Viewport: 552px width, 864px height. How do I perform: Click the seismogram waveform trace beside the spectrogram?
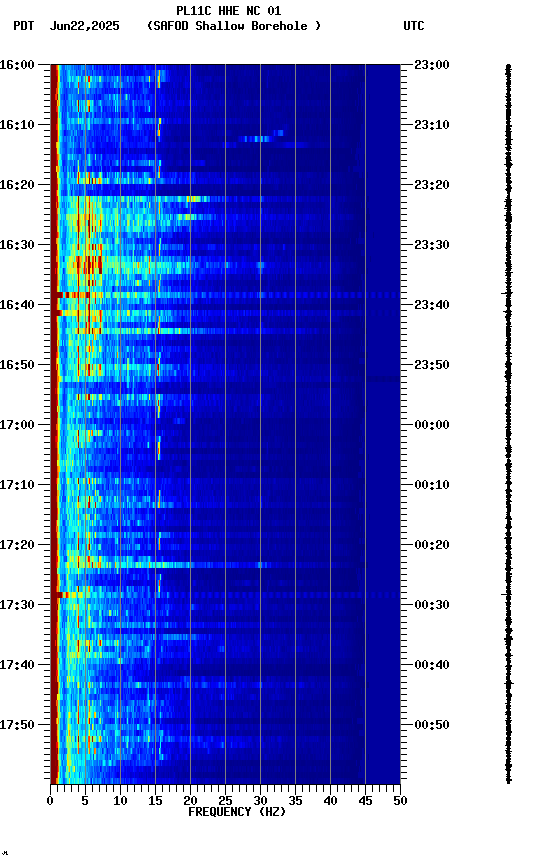point(508,424)
